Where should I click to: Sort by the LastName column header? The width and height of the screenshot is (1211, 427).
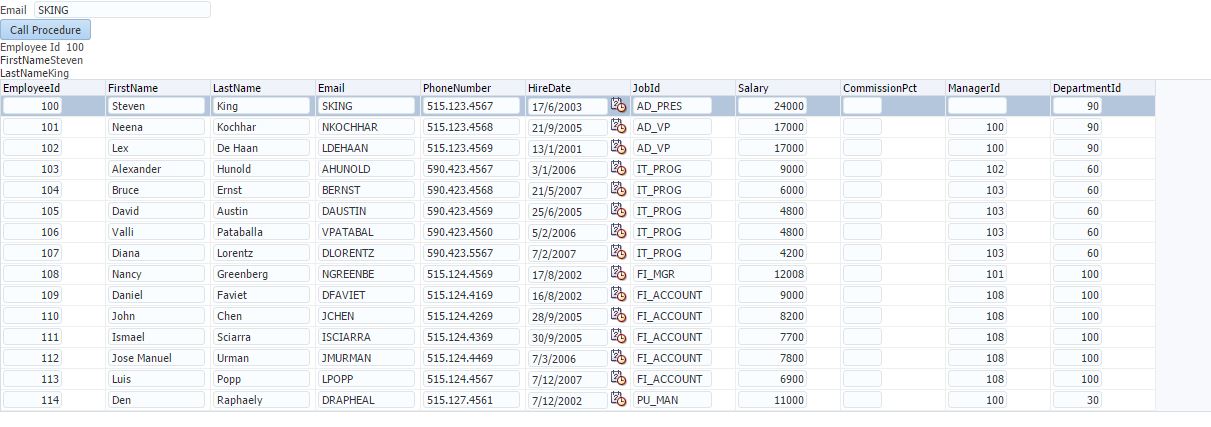(x=262, y=88)
